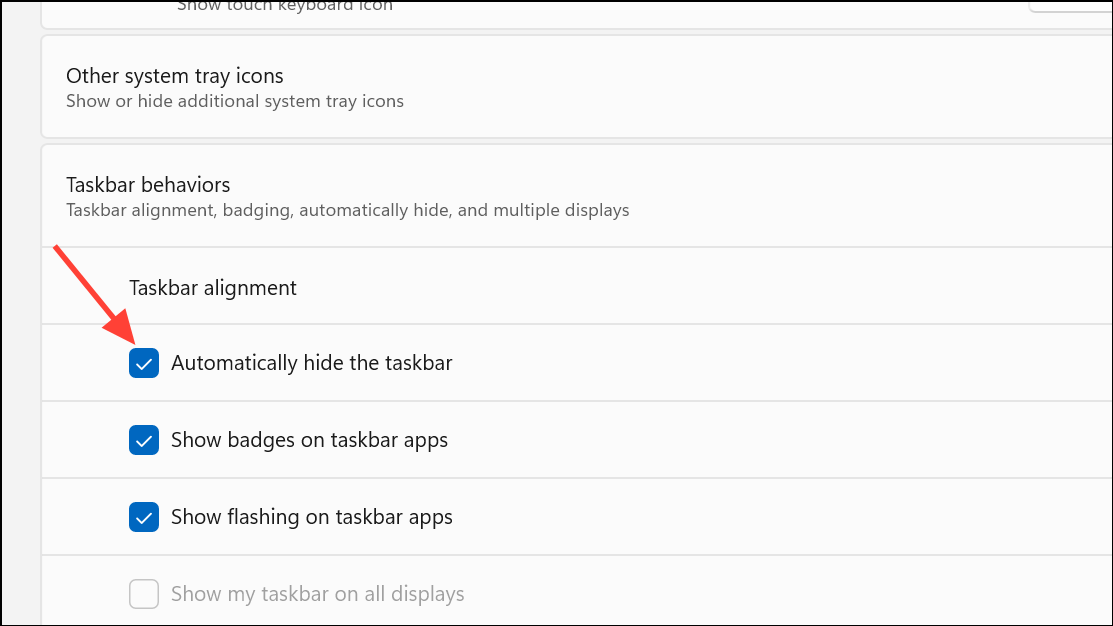Uncheck Show badges on taskbar apps

point(143,440)
